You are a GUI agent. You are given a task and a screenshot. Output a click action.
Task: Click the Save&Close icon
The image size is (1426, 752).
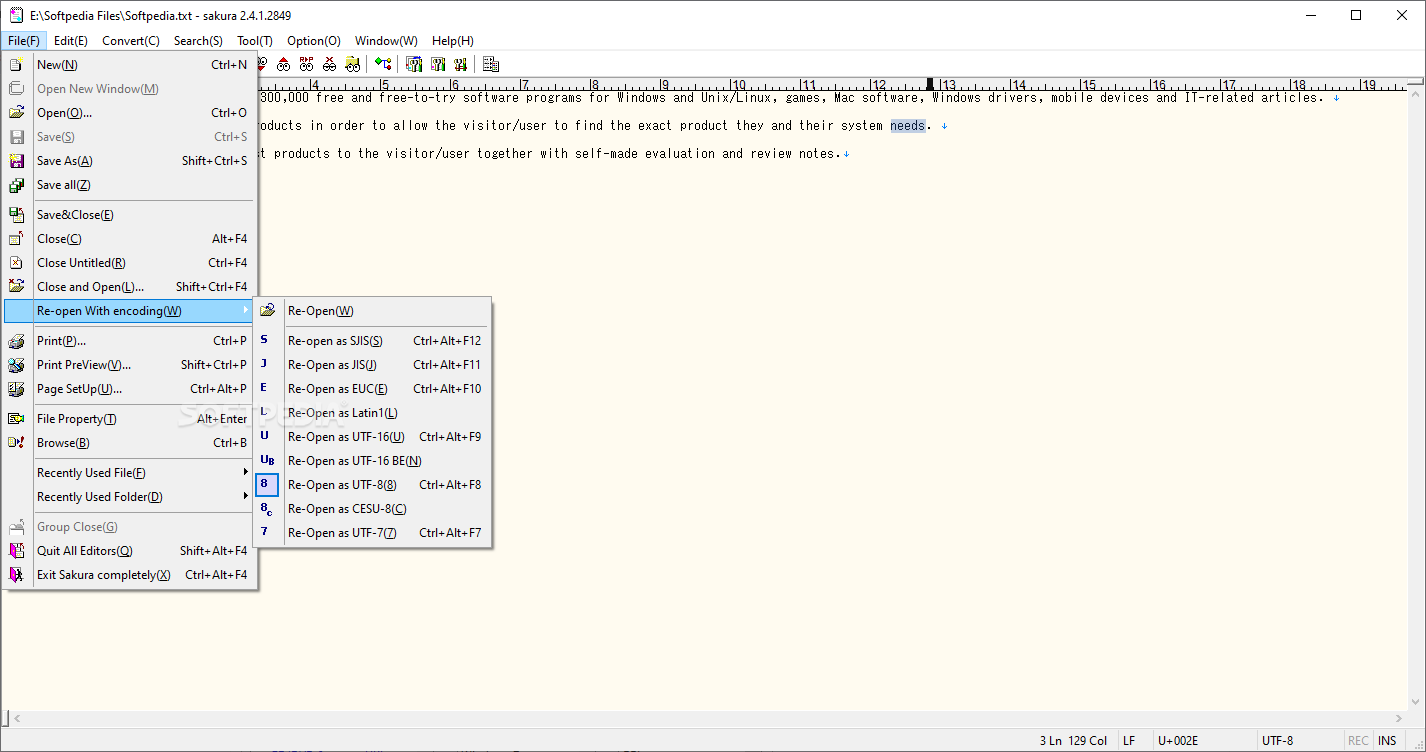click(16, 215)
